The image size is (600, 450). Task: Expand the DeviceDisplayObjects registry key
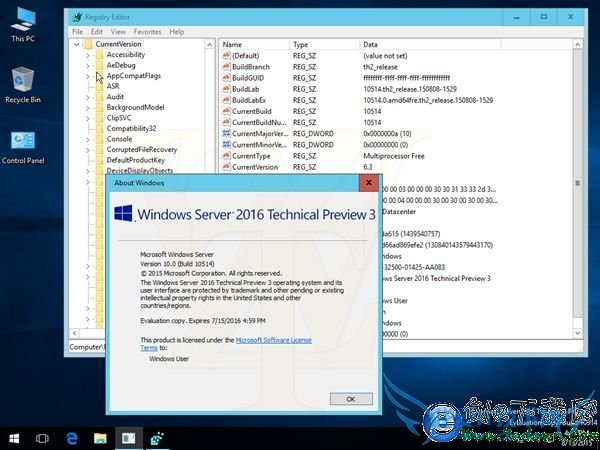click(88, 171)
